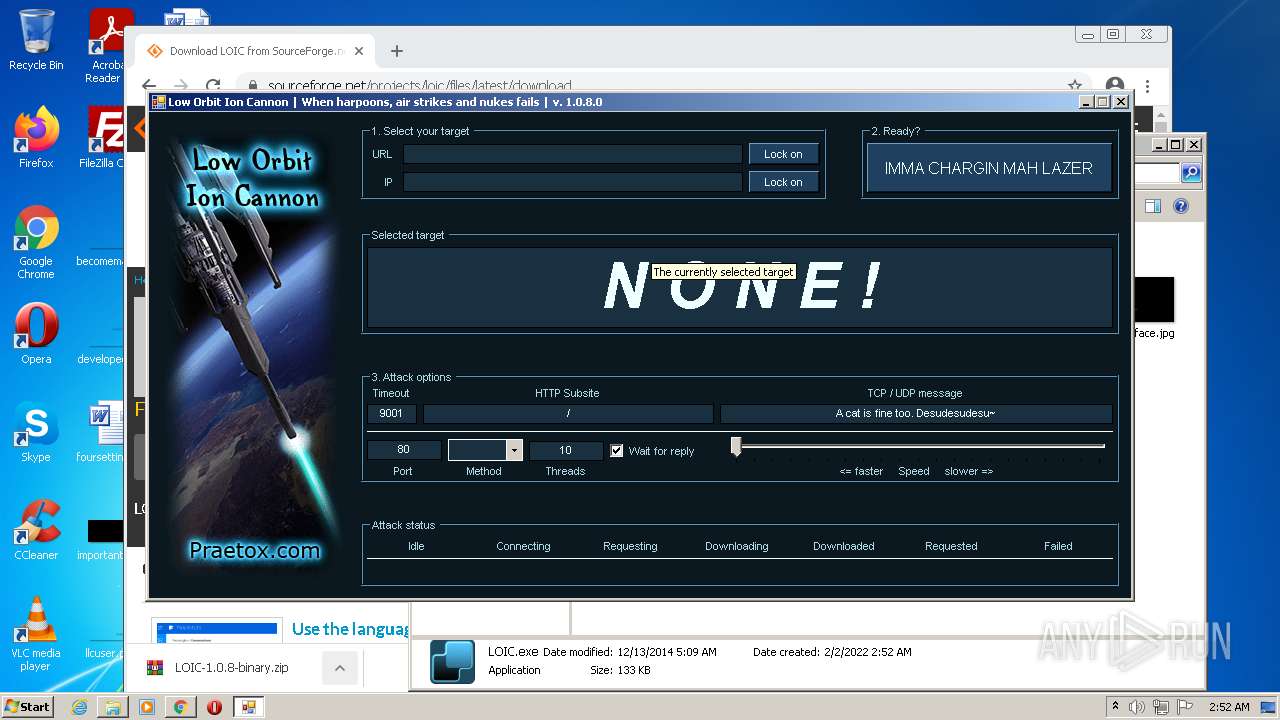The width and height of the screenshot is (1280, 720).
Task: Click the Praetox.com link in the LOIC banner
Action: (254, 550)
